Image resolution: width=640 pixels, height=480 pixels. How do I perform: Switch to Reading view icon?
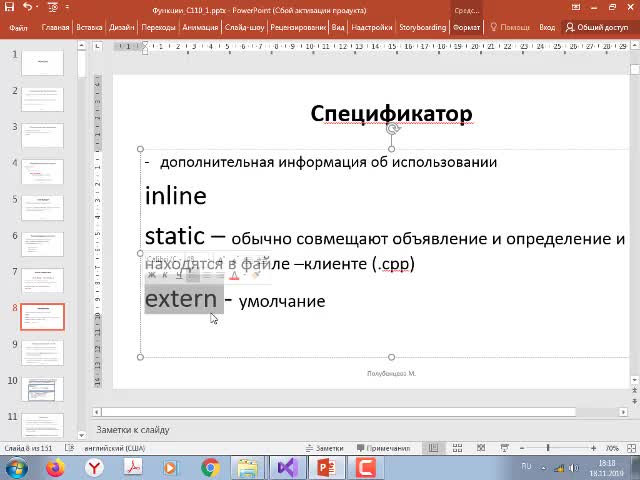[x=481, y=448]
